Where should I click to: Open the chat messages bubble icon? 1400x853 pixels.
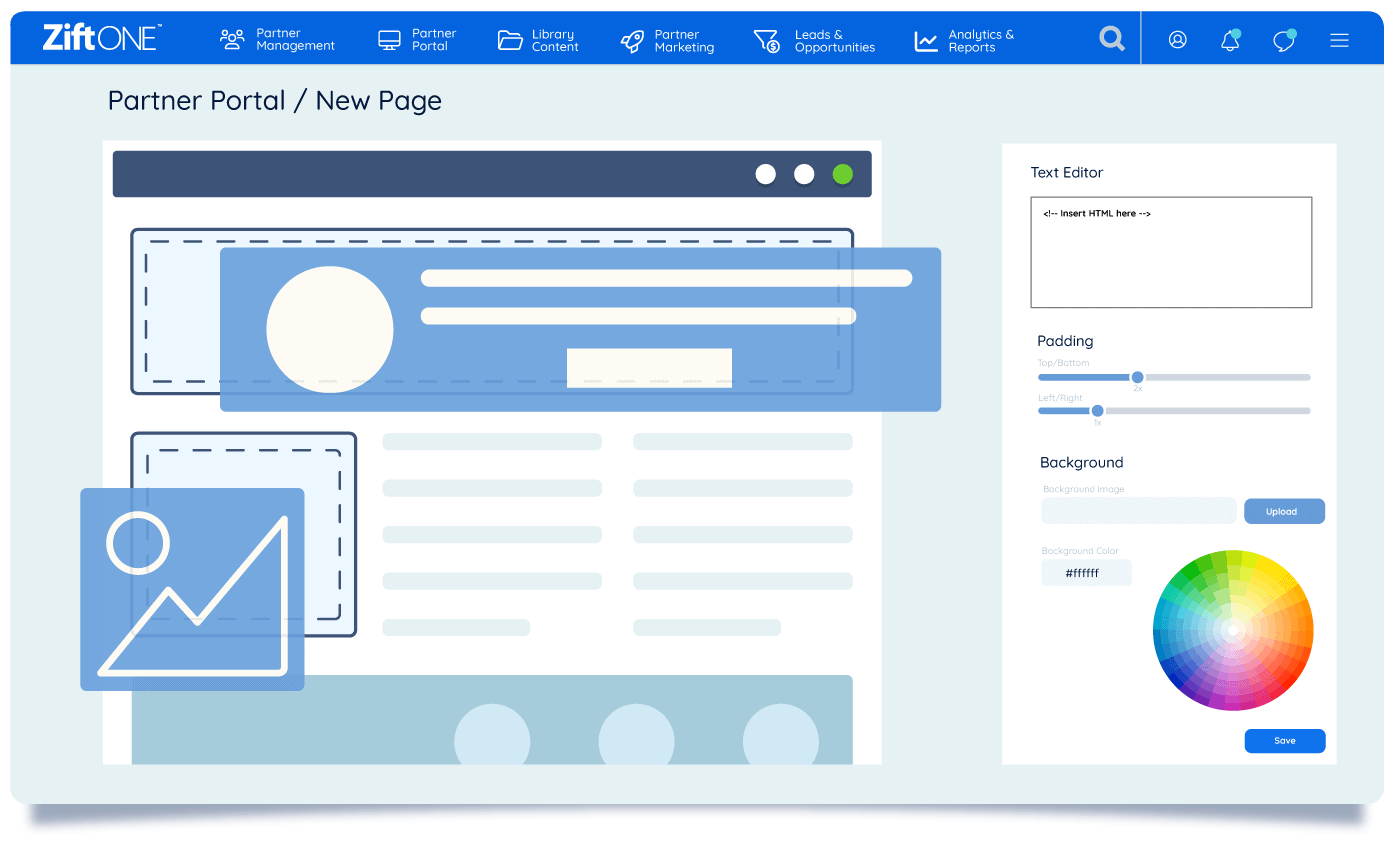(x=1284, y=40)
